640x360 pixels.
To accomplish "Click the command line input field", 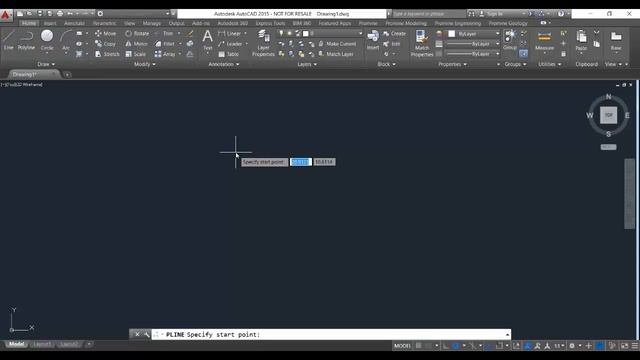I will coord(331,334).
